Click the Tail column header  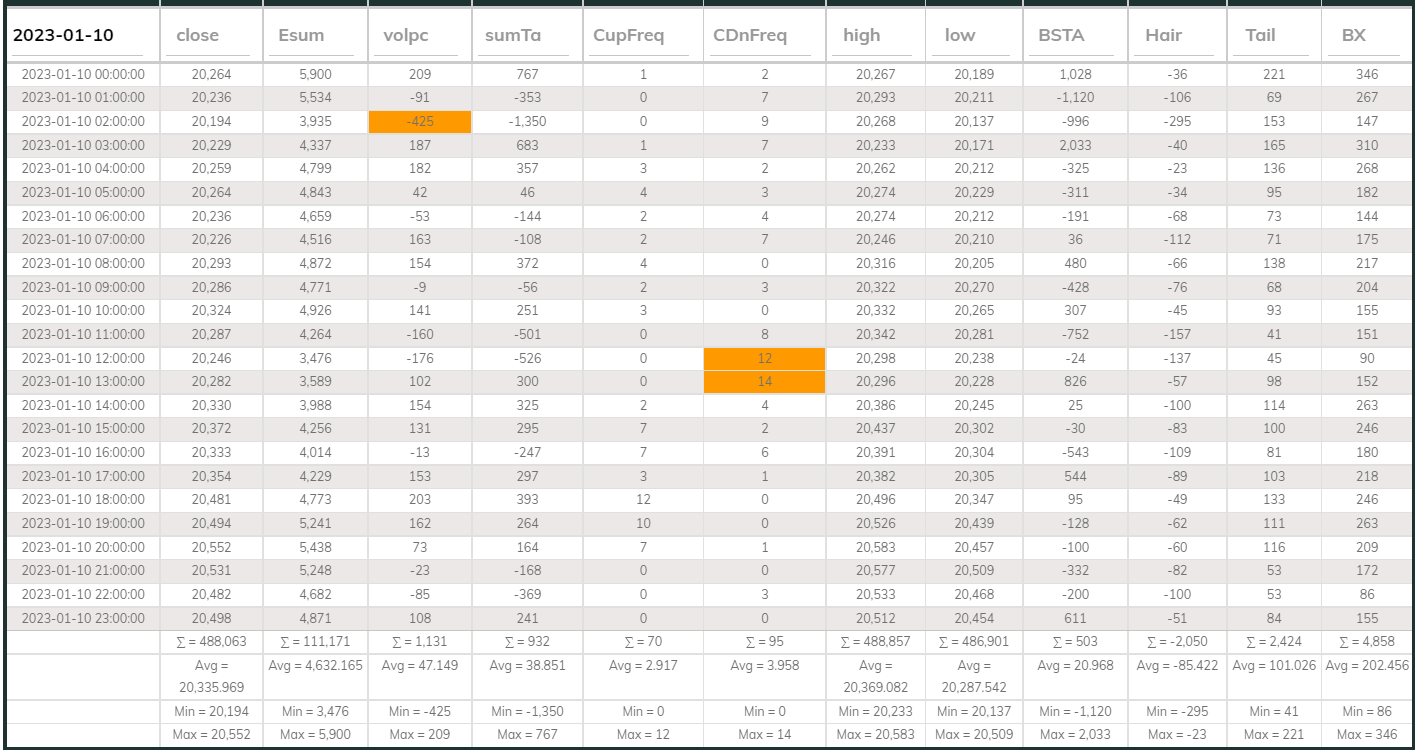click(1270, 36)
